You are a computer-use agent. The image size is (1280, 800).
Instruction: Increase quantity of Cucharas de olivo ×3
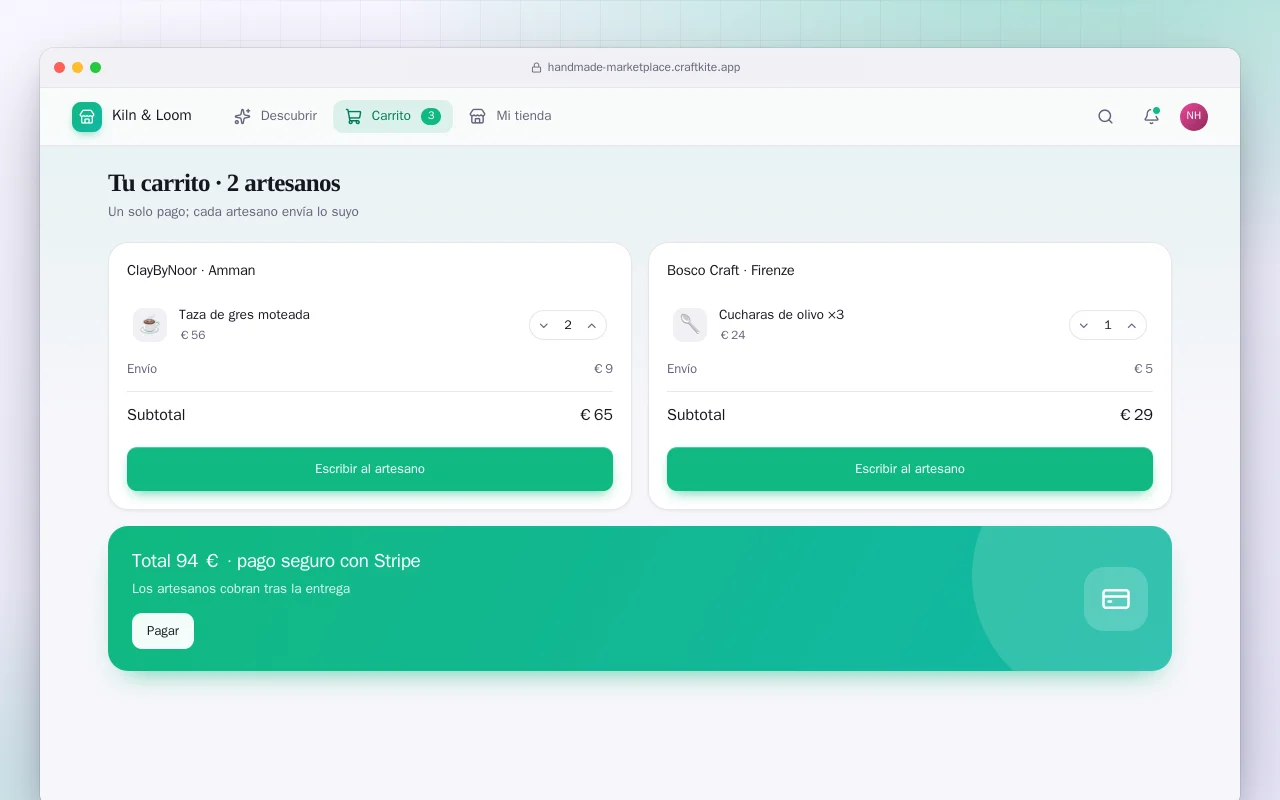[x=1132, y=325]
